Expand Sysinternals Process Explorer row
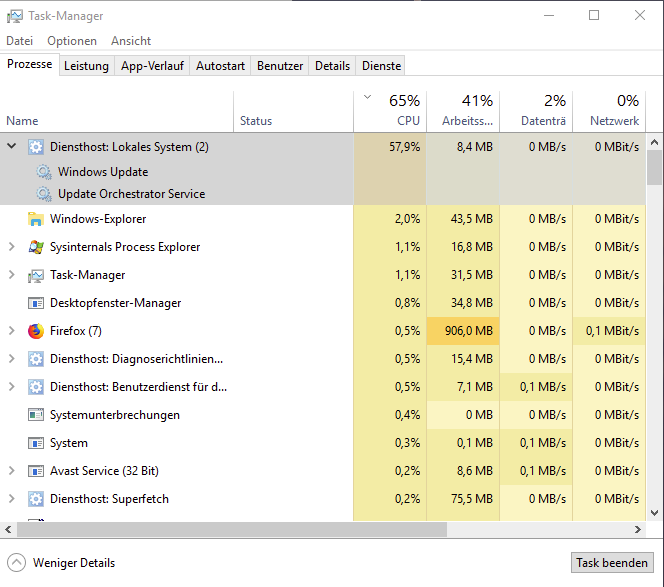664x587 pixels. [12, 247]
